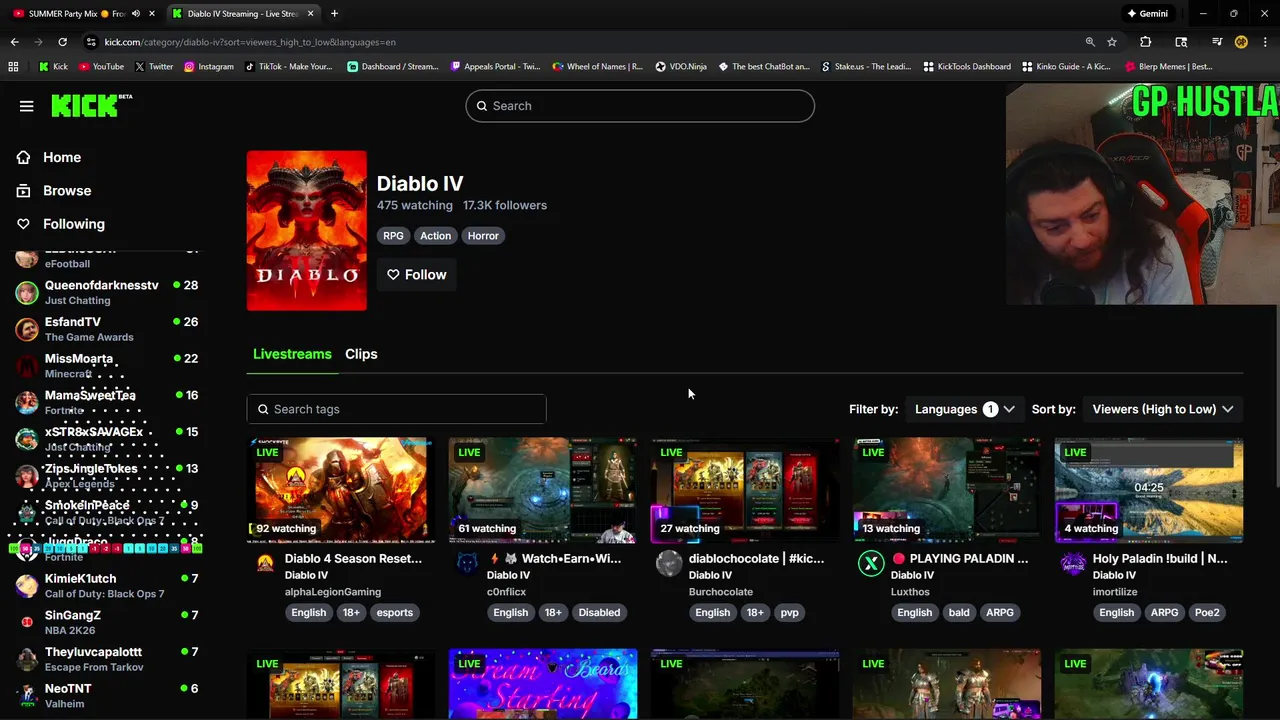This screenshot has width=1280, height=720.
Task: Click imortilize channel avatar
Action: (1073, 564)
